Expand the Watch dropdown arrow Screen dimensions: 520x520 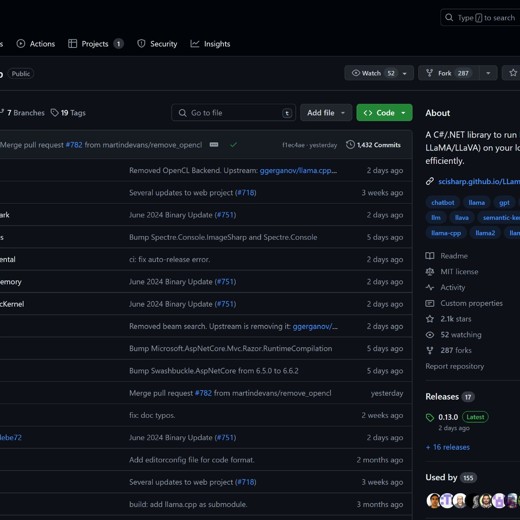(405, 73)
